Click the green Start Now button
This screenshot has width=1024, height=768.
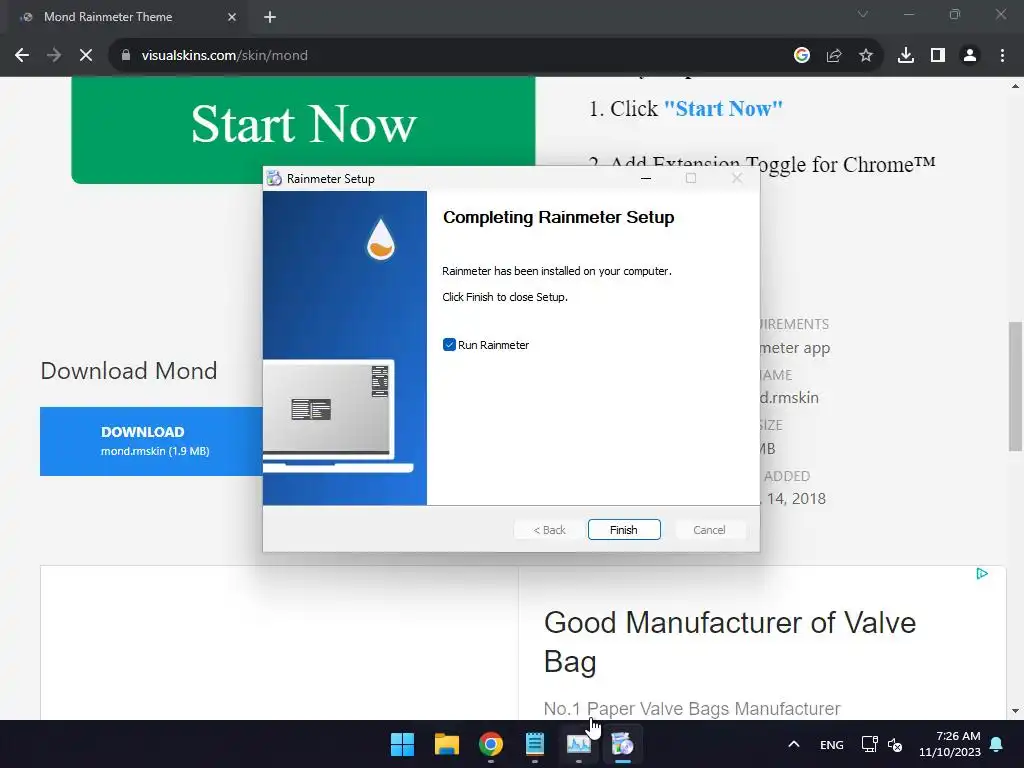[x=303, y=129]
